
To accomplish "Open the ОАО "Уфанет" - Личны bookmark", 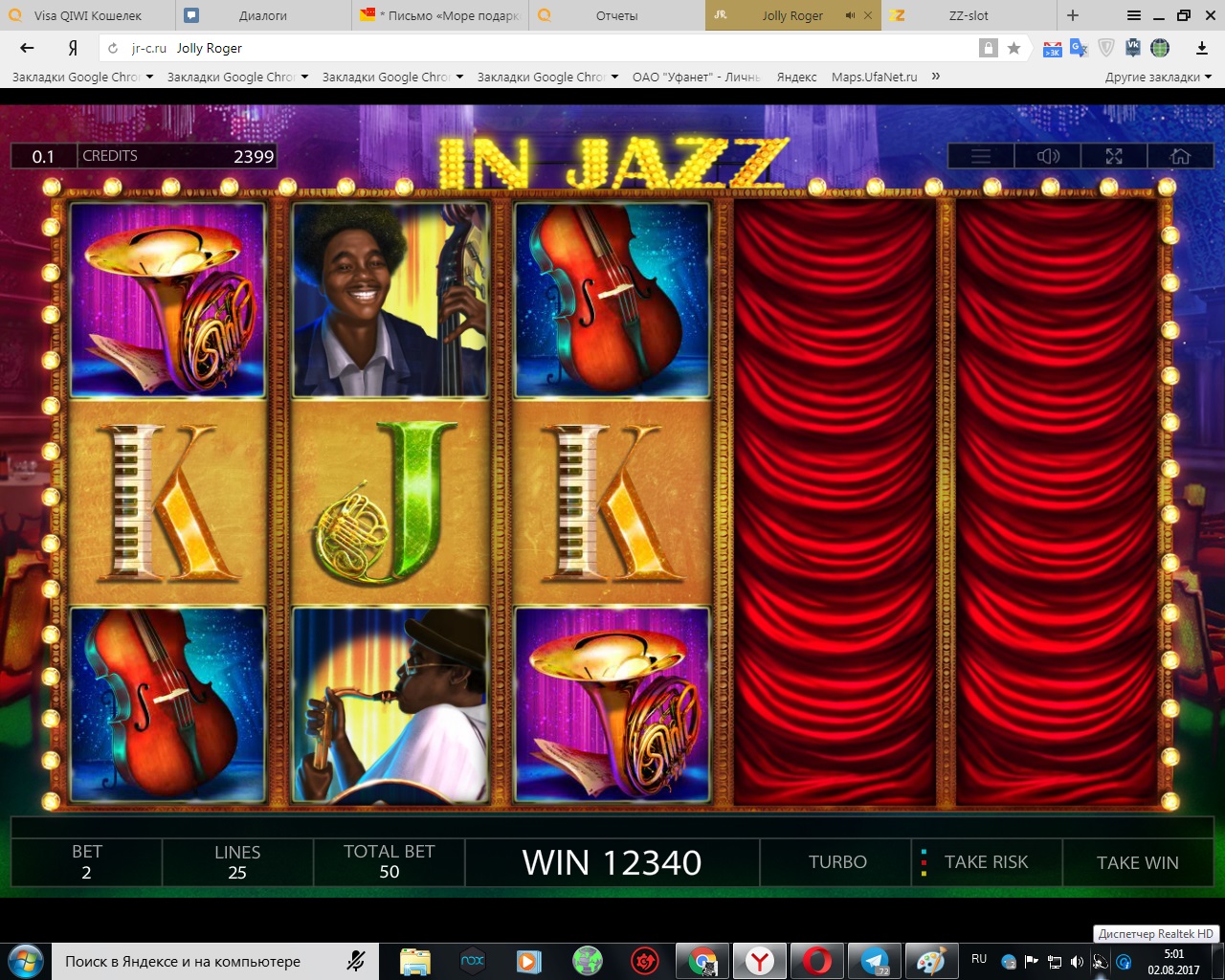I will [x=696, y=77].
